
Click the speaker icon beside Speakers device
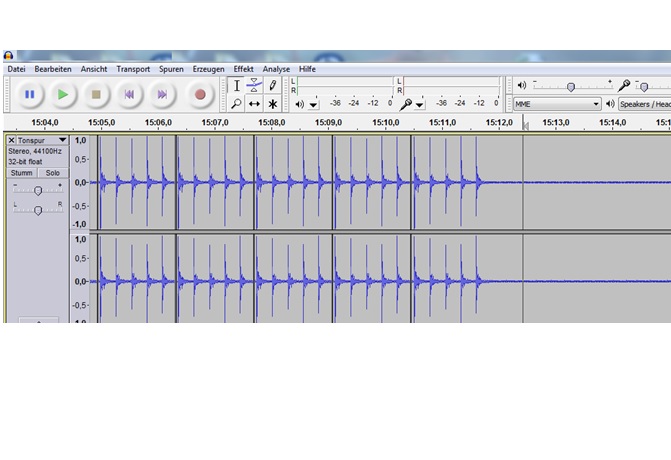click(x=610, y=104)
